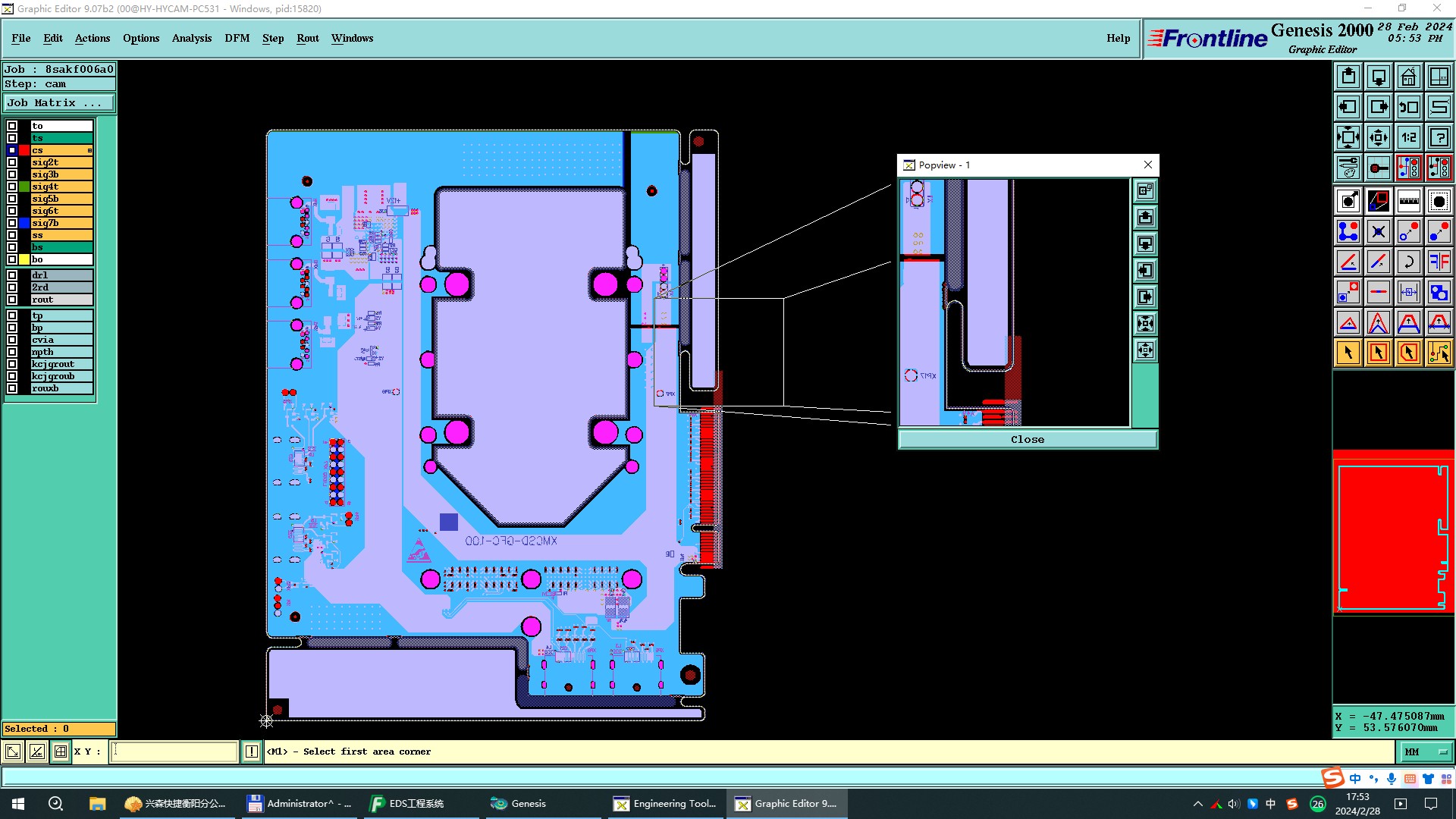Click the mirror feature icon
Screen dimensions: 1456x819
(x=1439, y=262)
